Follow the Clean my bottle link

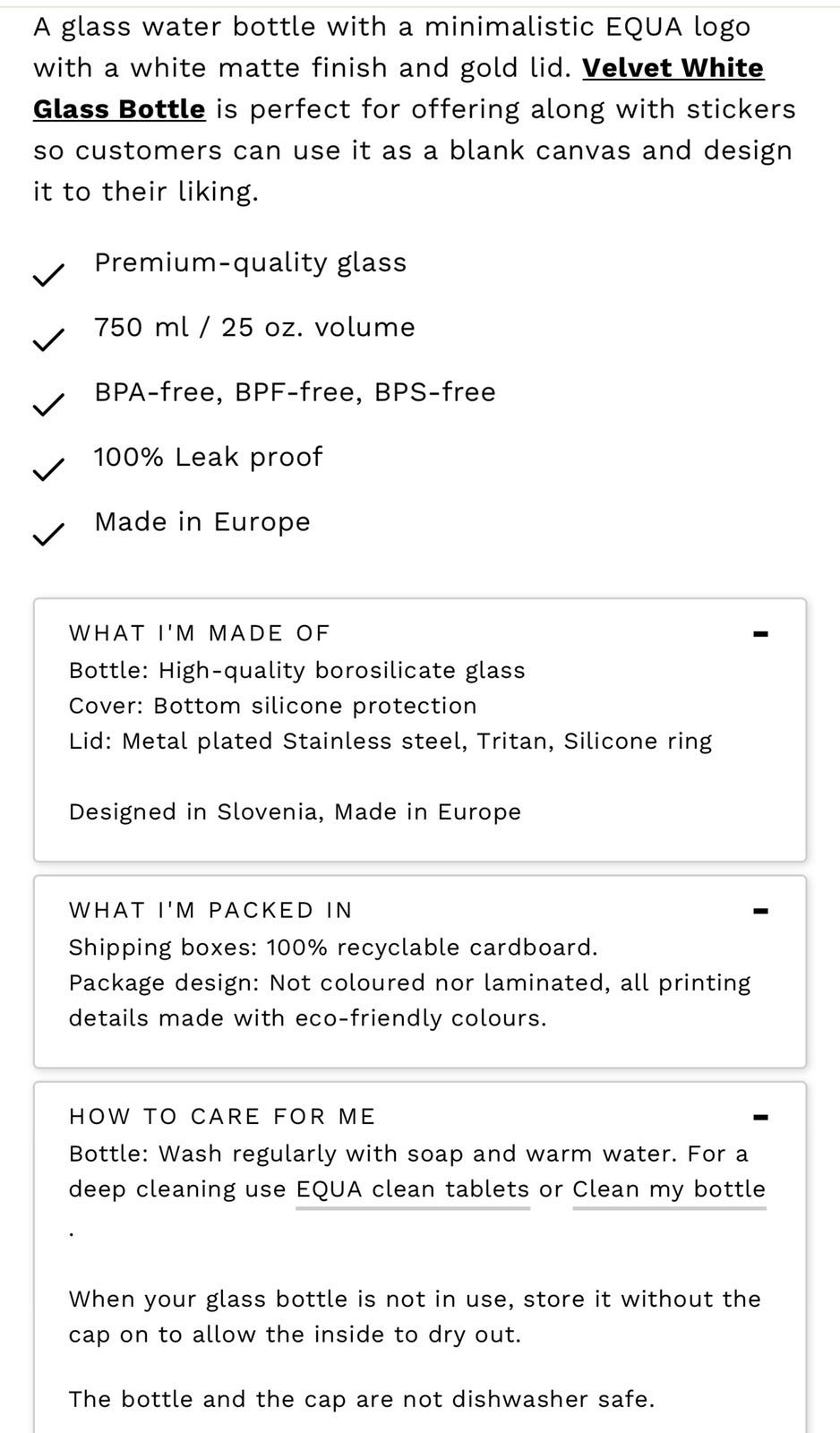pyautogui.click(x=669, y=1189)
